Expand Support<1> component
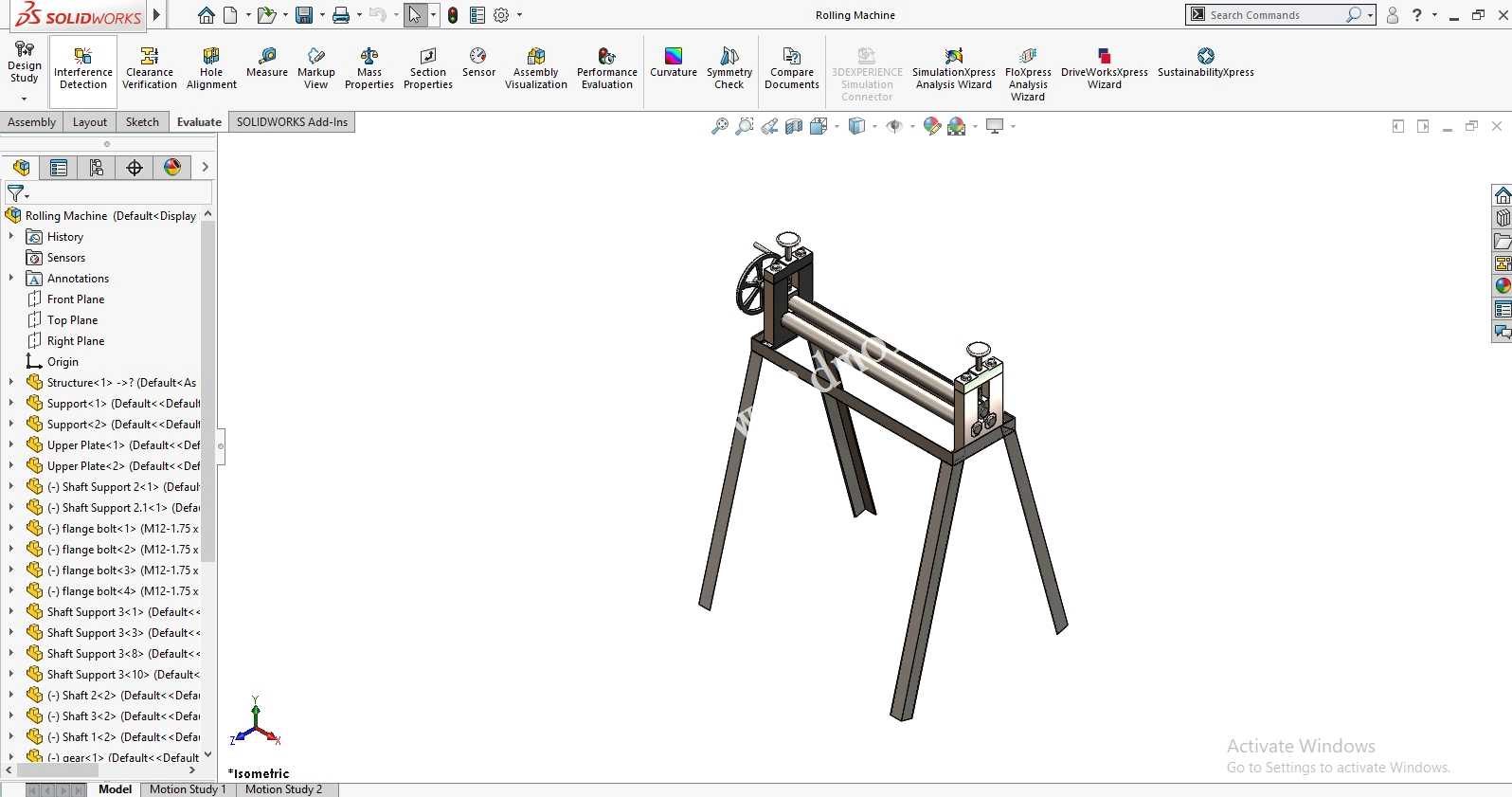The image size is (1512, 797). click(x=11, y=404)
